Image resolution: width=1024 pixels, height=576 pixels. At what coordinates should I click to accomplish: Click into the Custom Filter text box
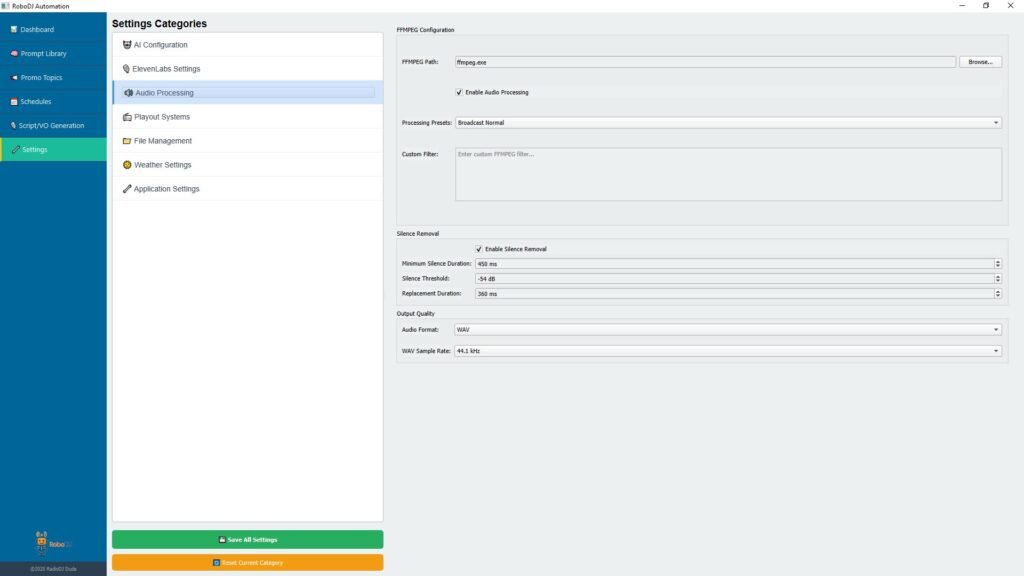(x=728, y=175)
